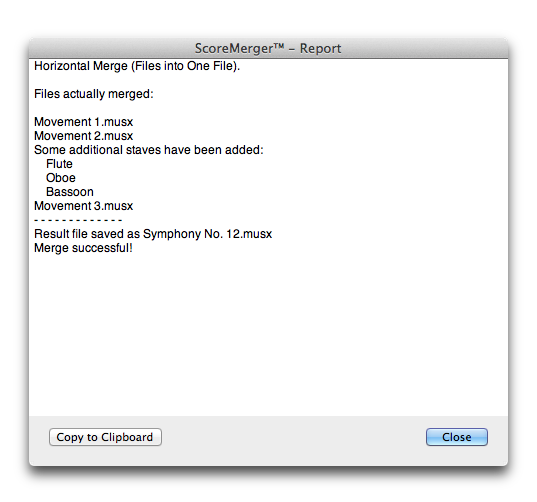Viewport: 537px width, 502px height.
Task: Click the Bassoon staff entry
Action: click(70, 192)
